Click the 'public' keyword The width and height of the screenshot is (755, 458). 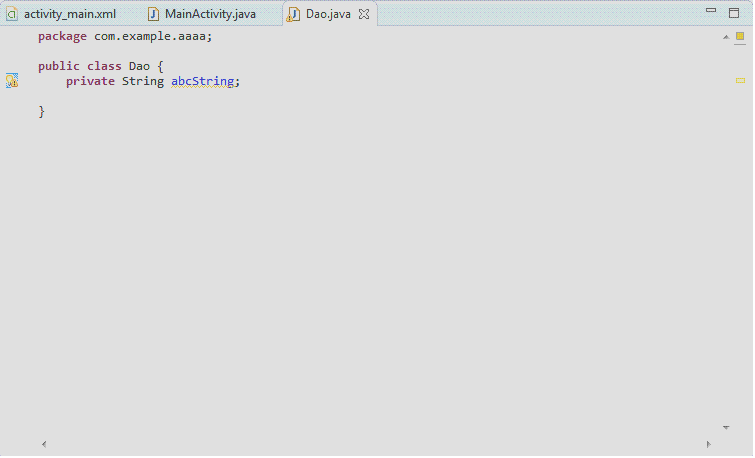[x=59, y=66]
